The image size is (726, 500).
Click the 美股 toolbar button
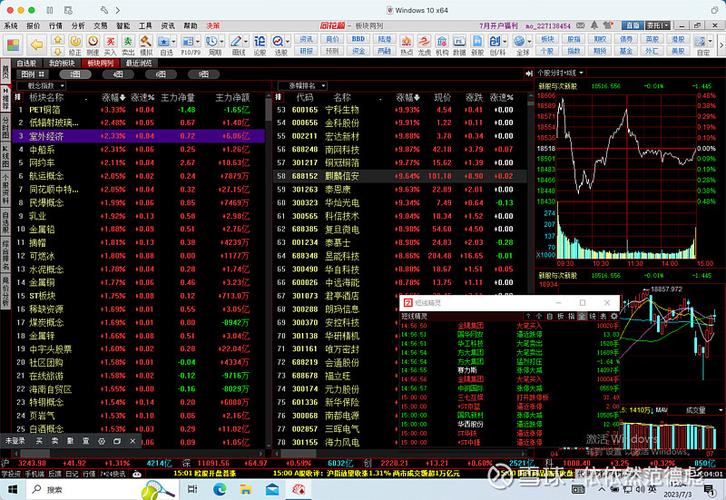click(678, 50)
